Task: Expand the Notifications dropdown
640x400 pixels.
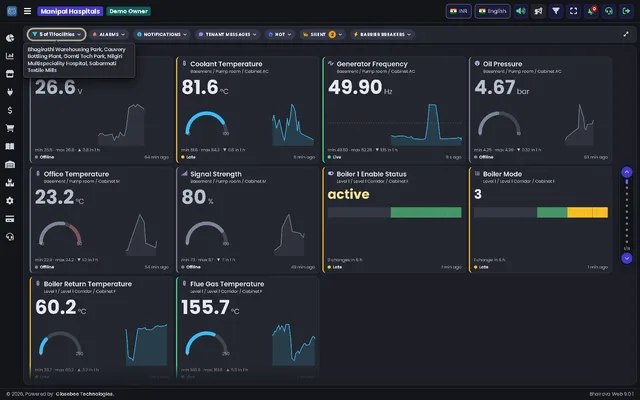Action: (162, 34)
